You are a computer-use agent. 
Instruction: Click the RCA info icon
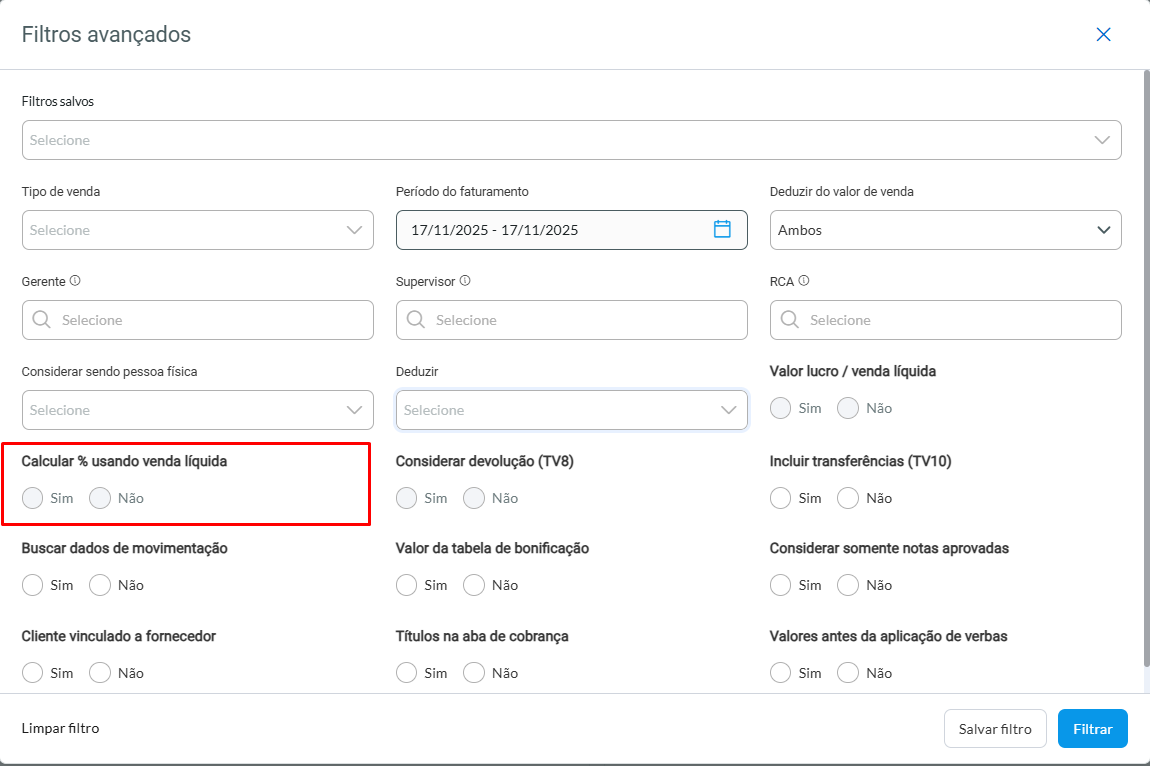[804, 281]
